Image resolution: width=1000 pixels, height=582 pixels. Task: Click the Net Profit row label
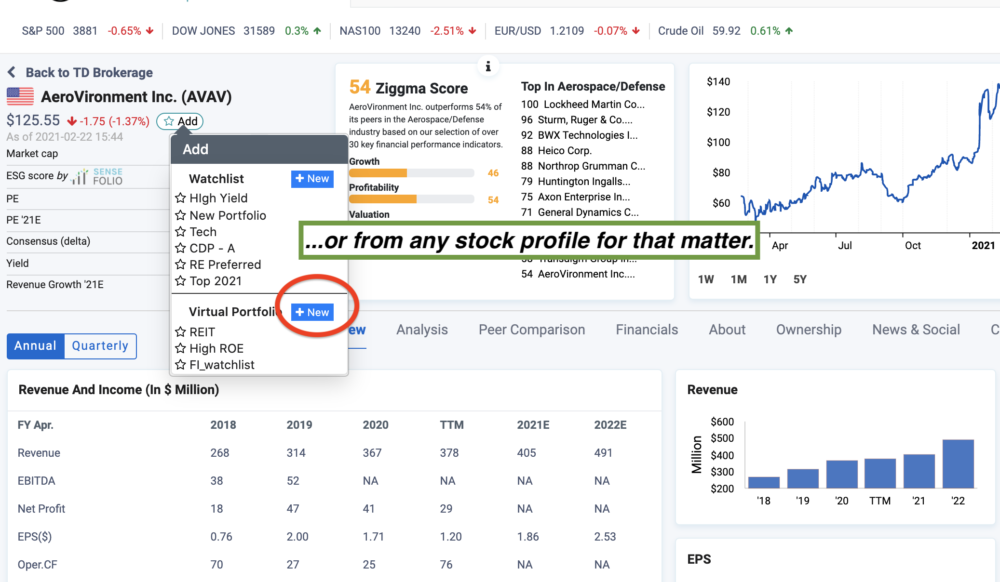[x=41, y=509]
